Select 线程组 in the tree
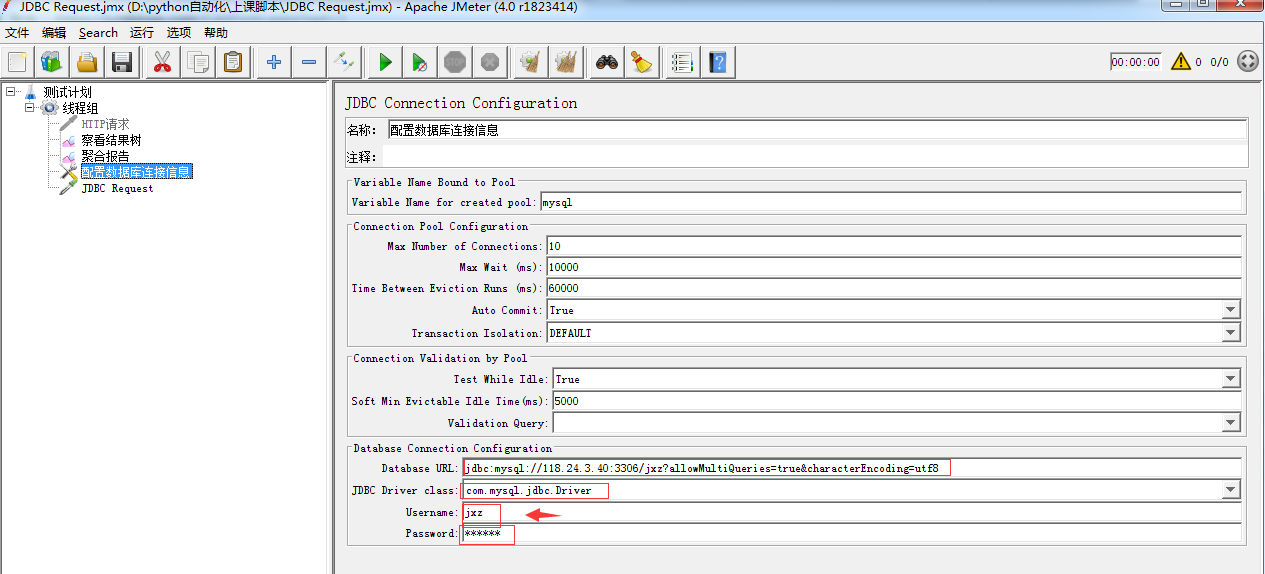 (80, 108)
